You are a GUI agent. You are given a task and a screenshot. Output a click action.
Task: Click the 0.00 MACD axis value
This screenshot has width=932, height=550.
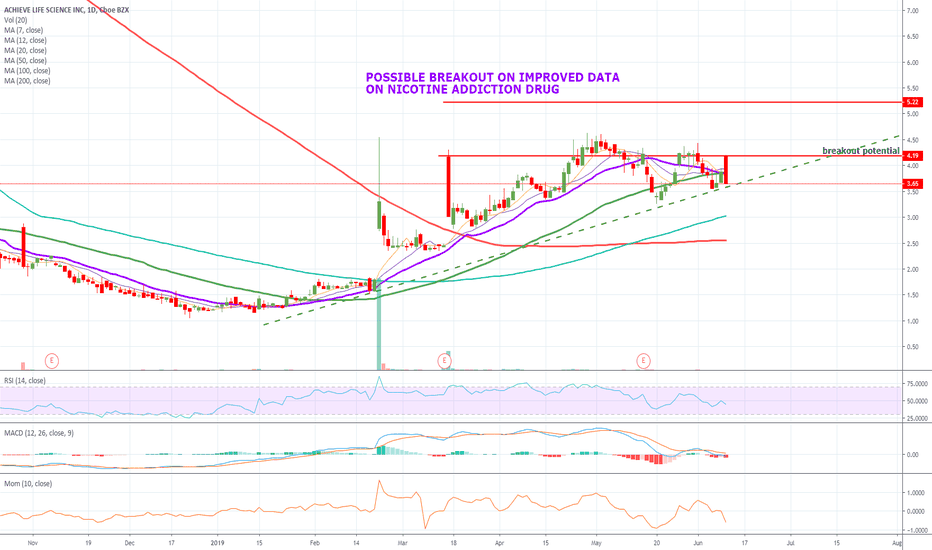(912, 455)
